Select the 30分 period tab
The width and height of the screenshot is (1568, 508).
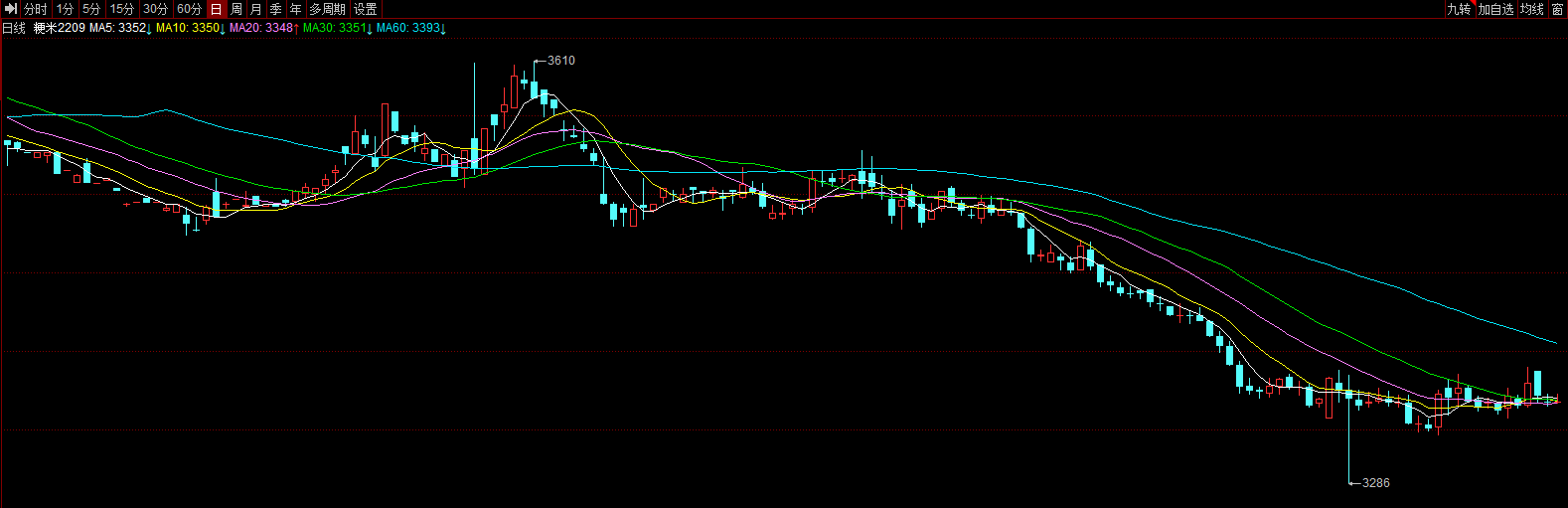pos(155,9)
